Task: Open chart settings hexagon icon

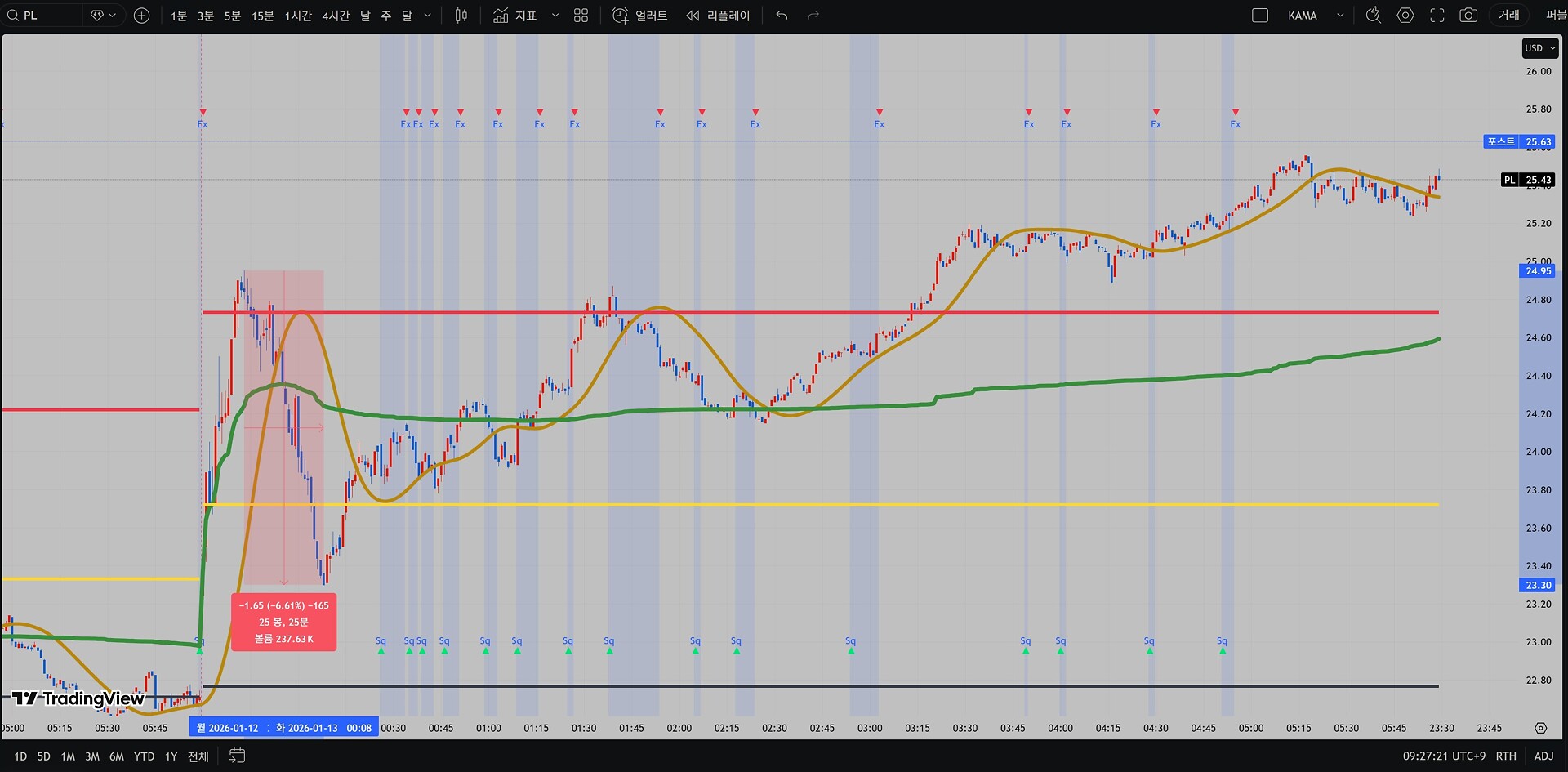Action: pos(1405,16)
